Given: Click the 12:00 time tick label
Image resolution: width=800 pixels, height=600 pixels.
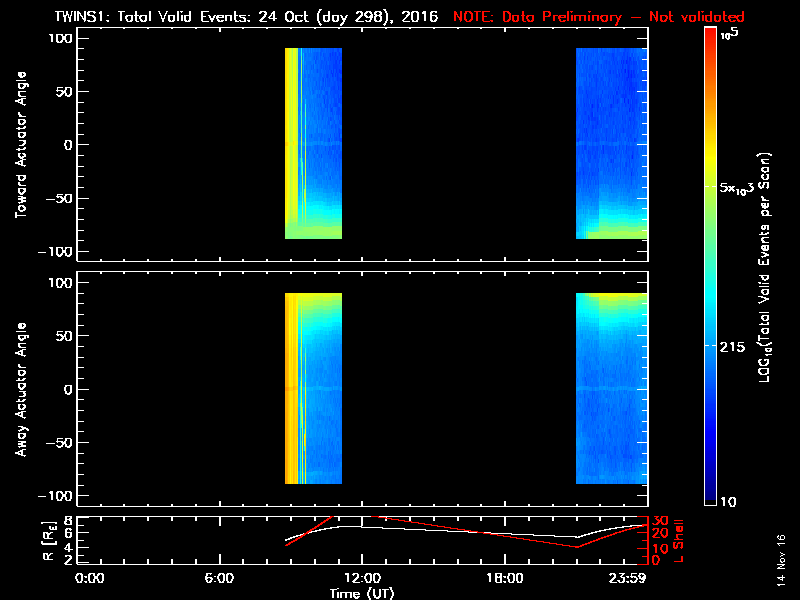Looking at the screenshot, I should pos(361,578).
